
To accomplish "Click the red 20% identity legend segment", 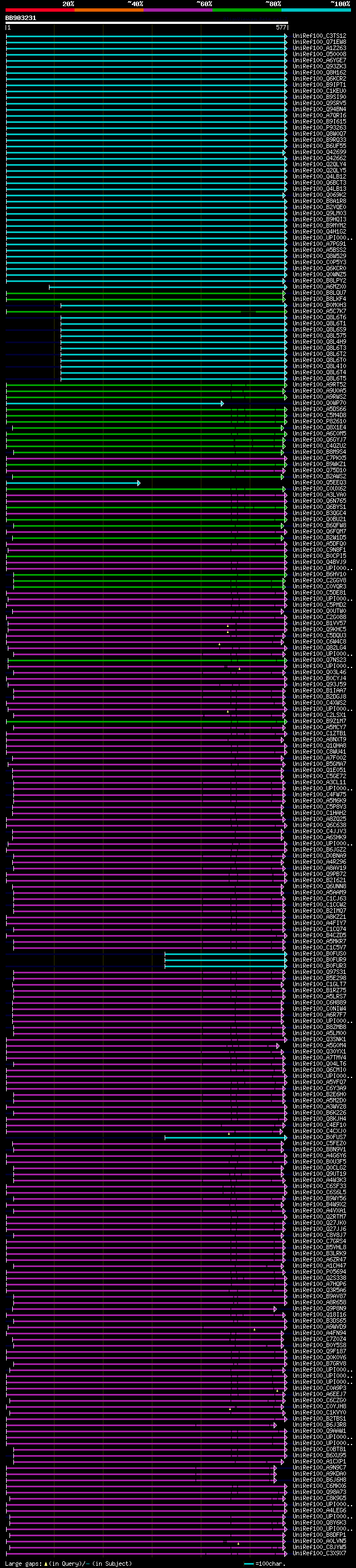I will tap(40, 10).
